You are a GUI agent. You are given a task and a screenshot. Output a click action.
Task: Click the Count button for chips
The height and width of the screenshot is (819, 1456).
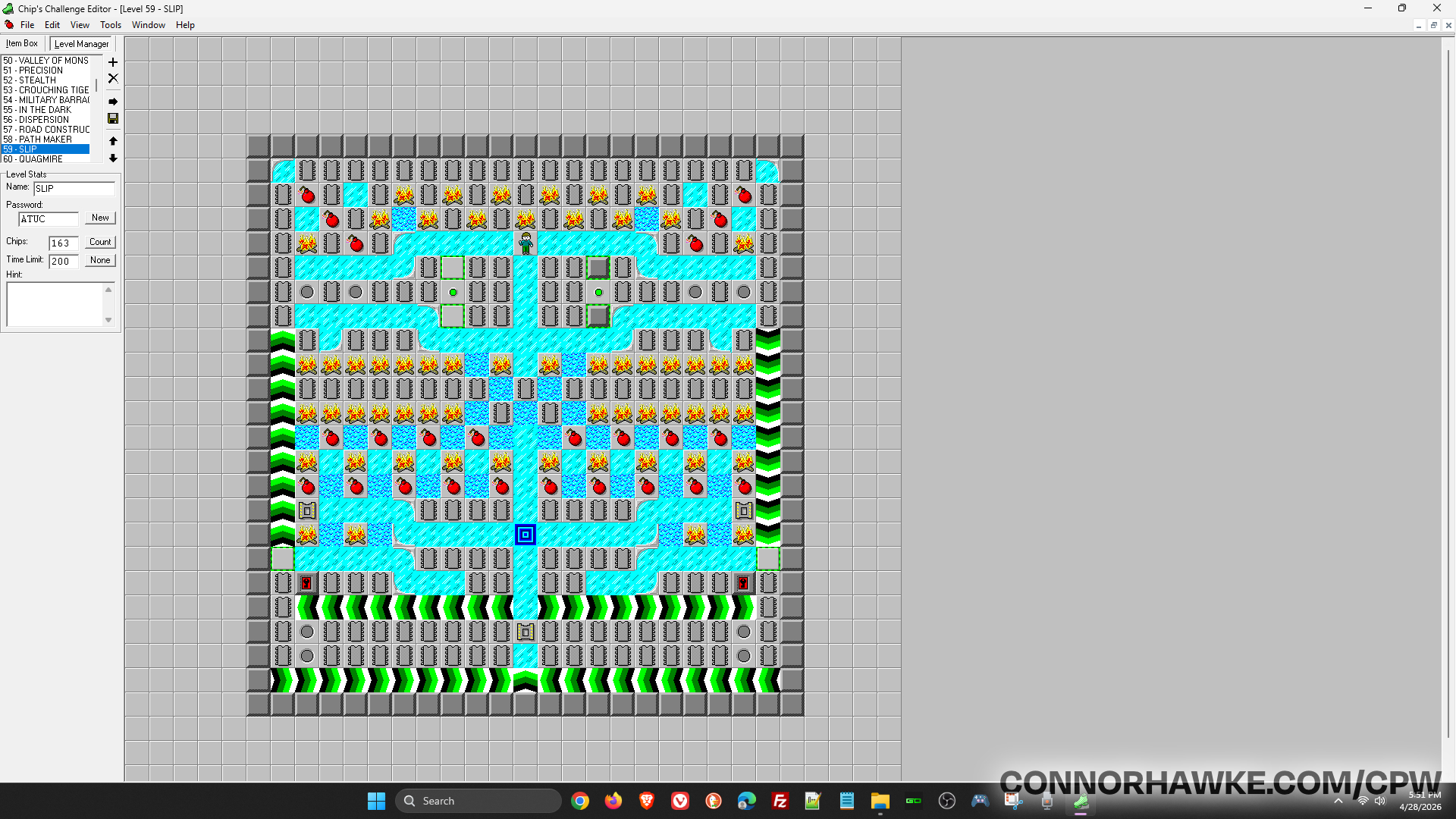[100, 243]
